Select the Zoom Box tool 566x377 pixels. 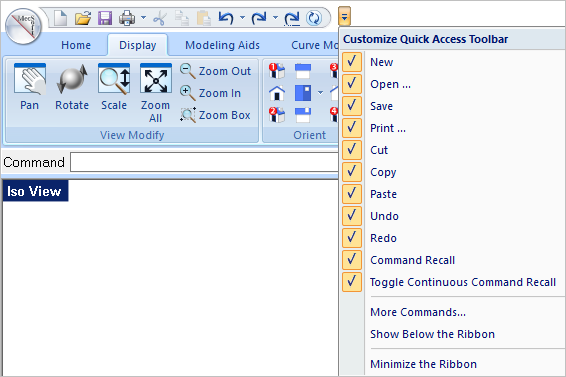click(x=215, y=115)
